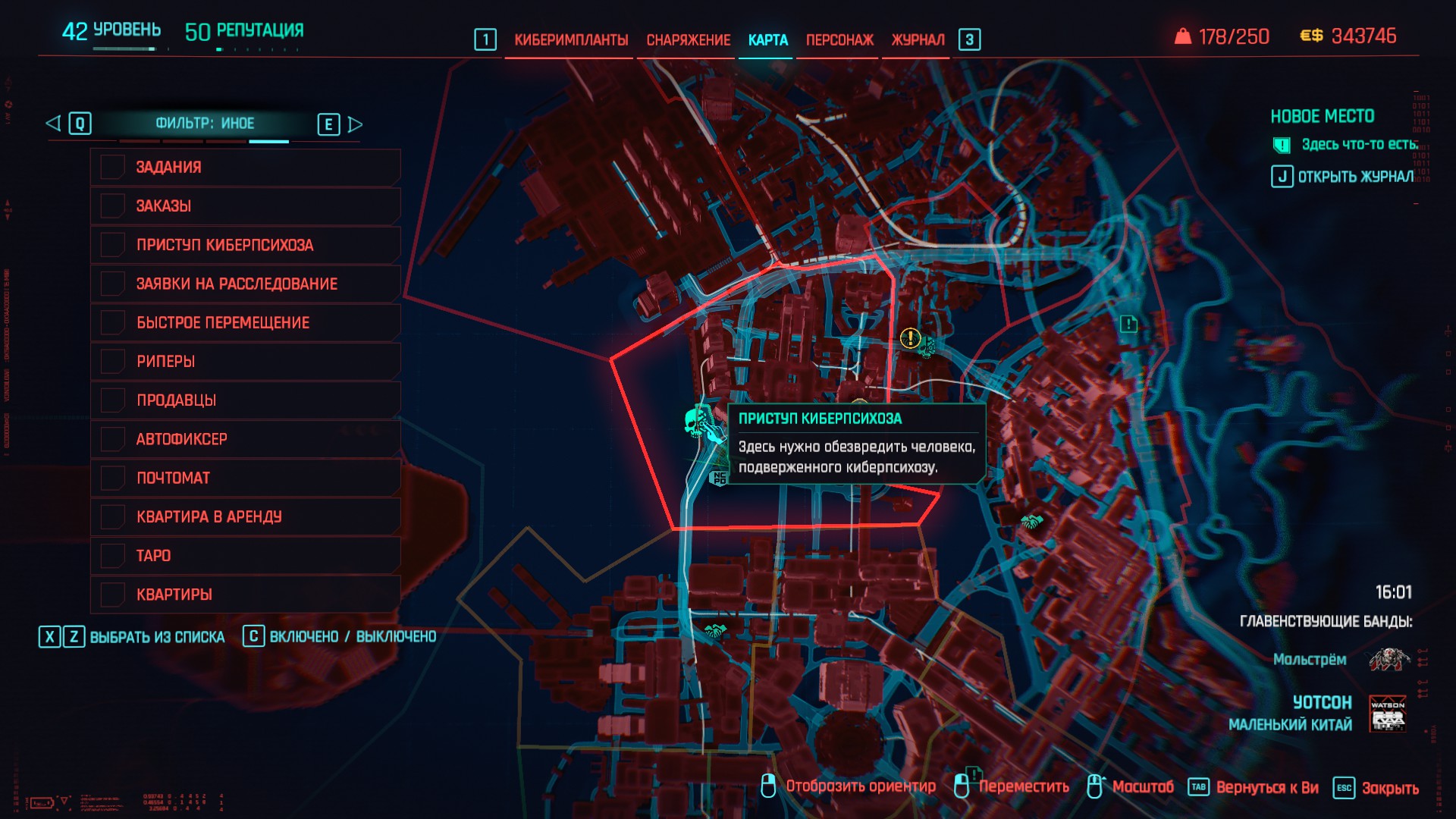The width and height of the screenshot is (1456, 819).
Task: Click the E key filter icon
Action: [328, 124]
